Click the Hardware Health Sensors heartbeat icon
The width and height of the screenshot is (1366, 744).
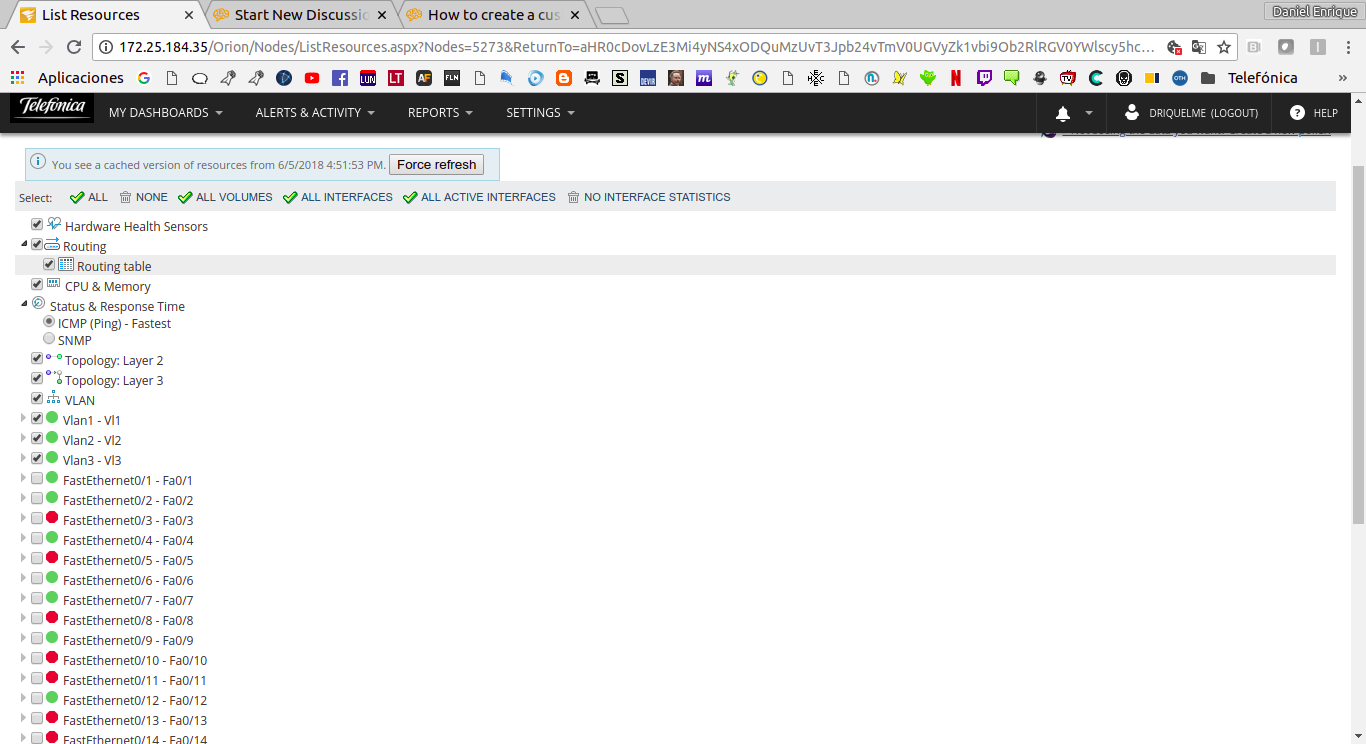[x=54, y=224]
